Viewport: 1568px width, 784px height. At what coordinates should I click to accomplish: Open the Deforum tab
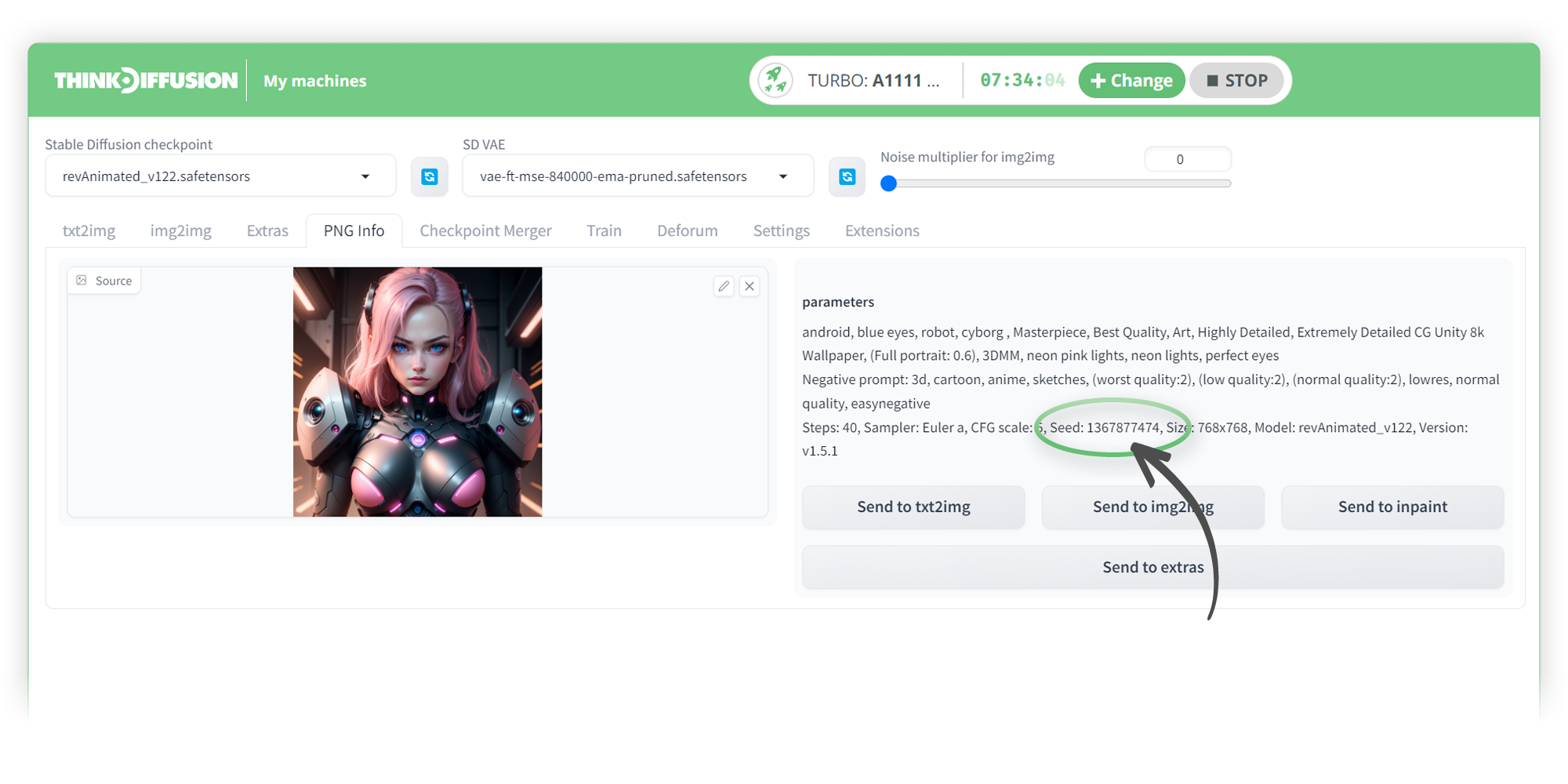pos(687,230)
